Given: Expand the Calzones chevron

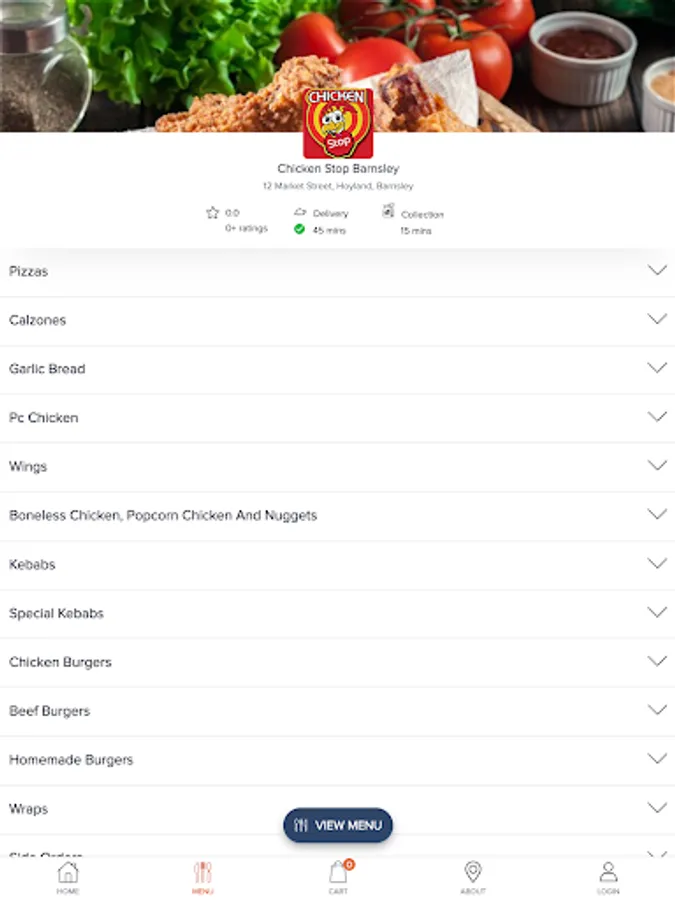Looking at the screenshot, I should [657, 319].
